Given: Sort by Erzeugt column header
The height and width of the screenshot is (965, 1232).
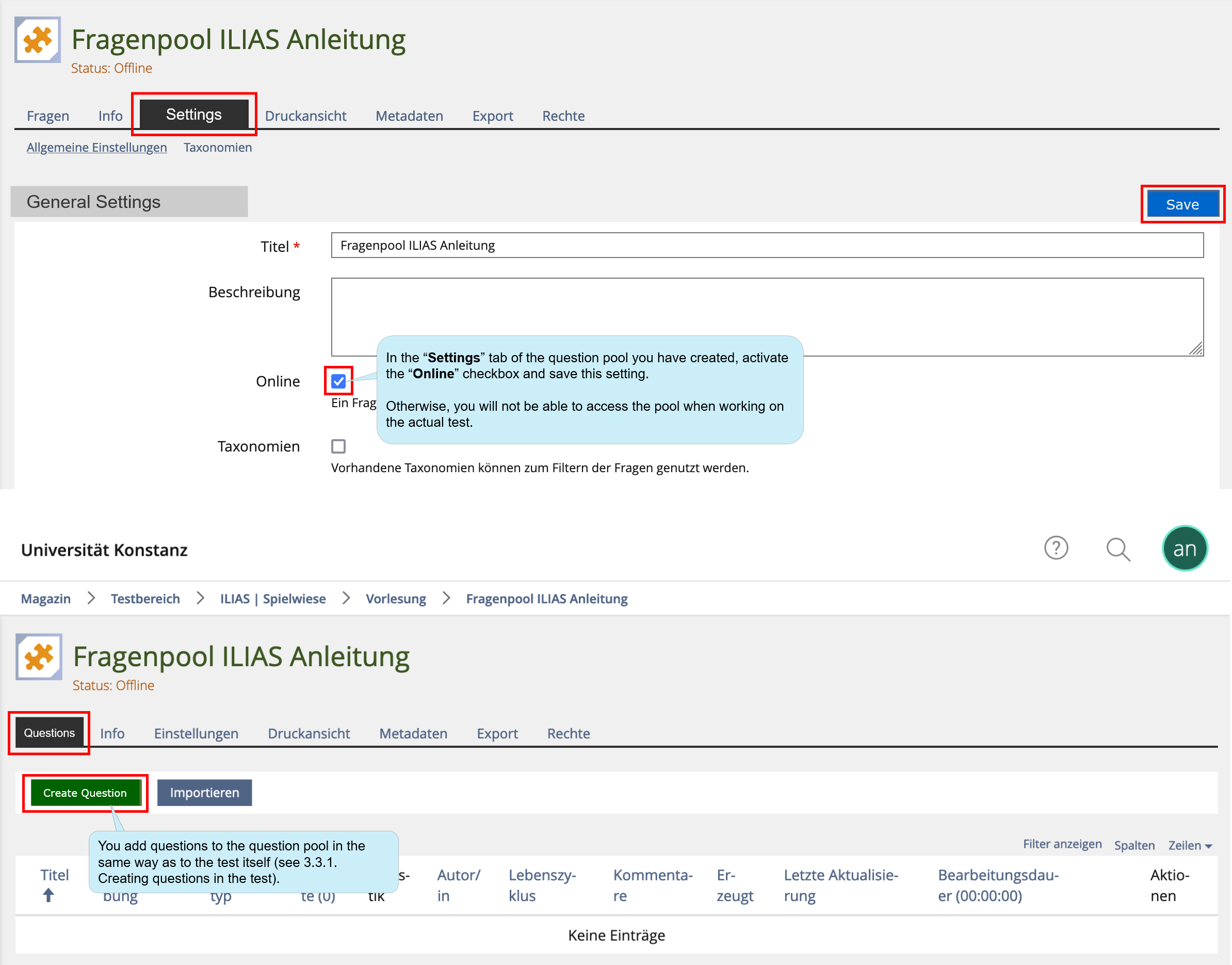Looking at the screenshot, I should click(735, 886).
